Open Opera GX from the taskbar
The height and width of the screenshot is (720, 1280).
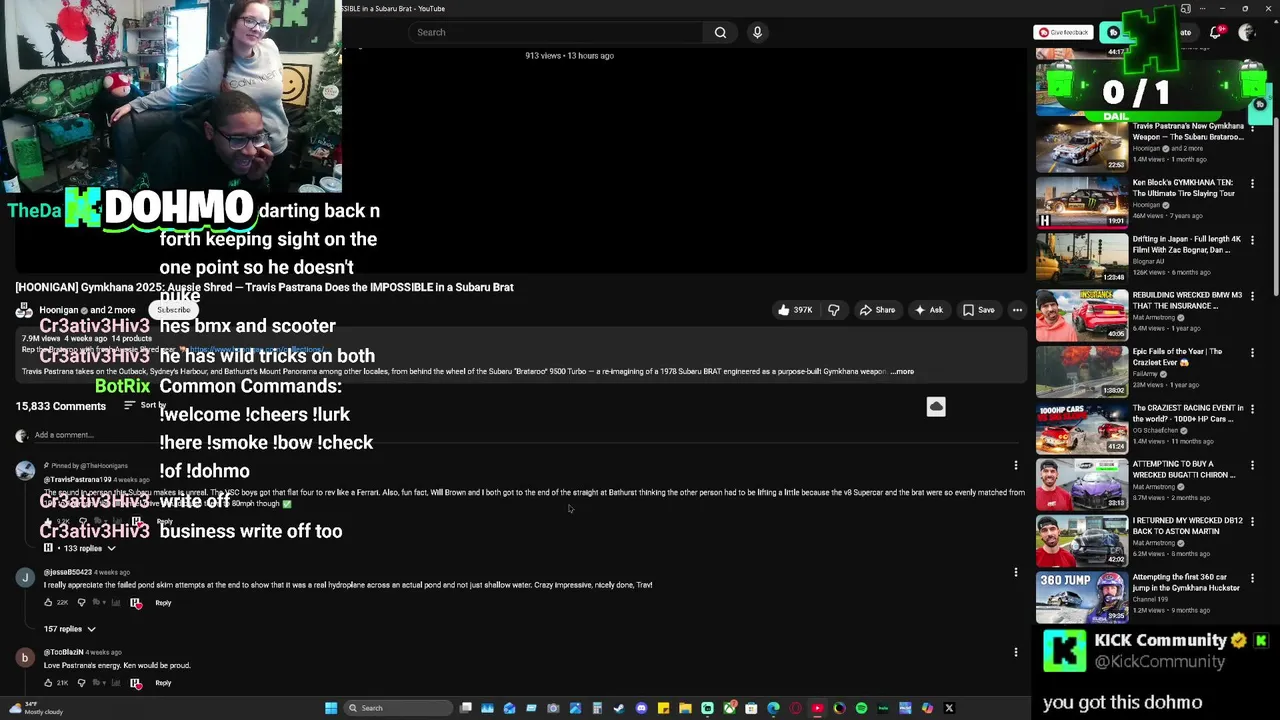point(795,708)
